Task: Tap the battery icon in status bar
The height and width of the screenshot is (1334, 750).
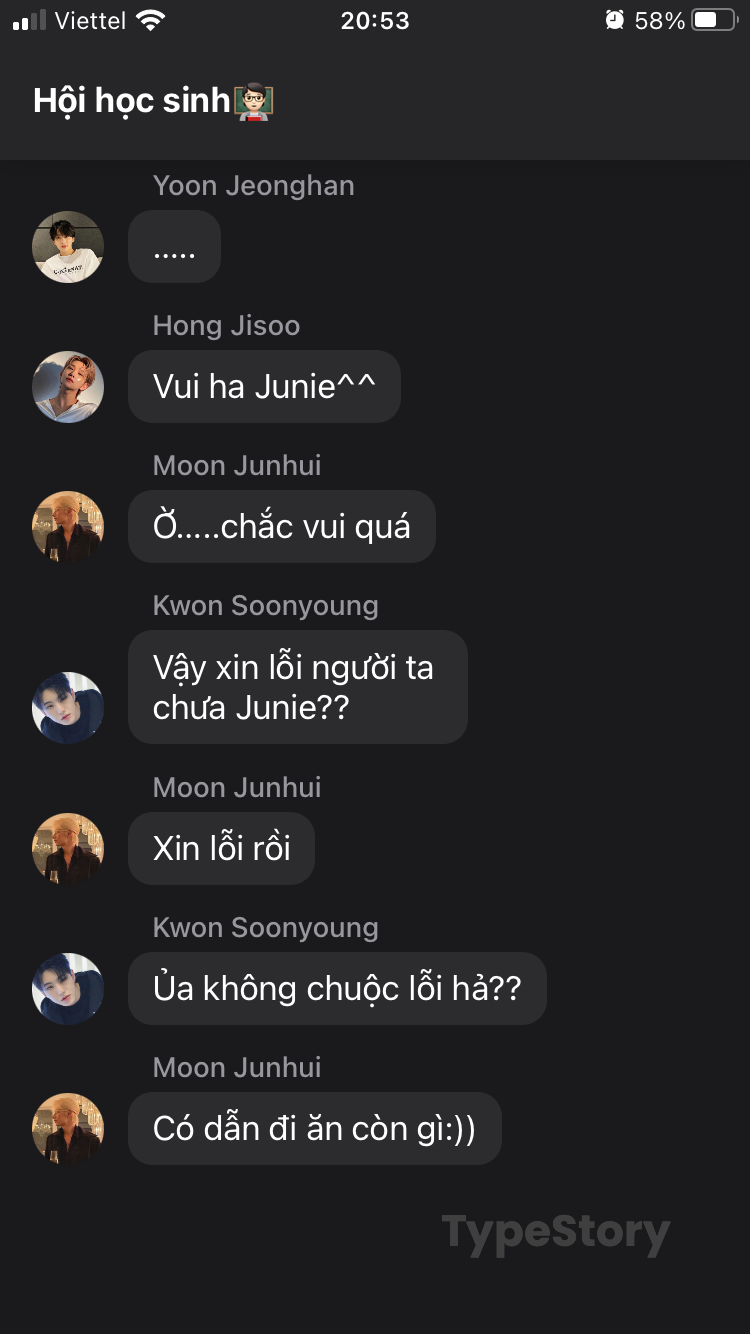Action: coord(714,20)
